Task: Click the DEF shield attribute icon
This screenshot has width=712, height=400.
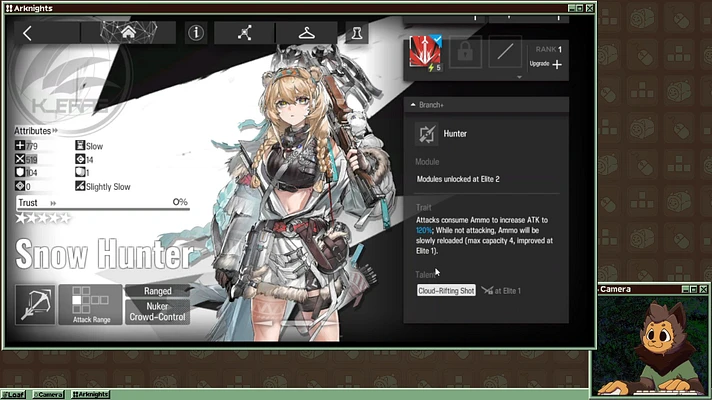Action: (20, 172)
